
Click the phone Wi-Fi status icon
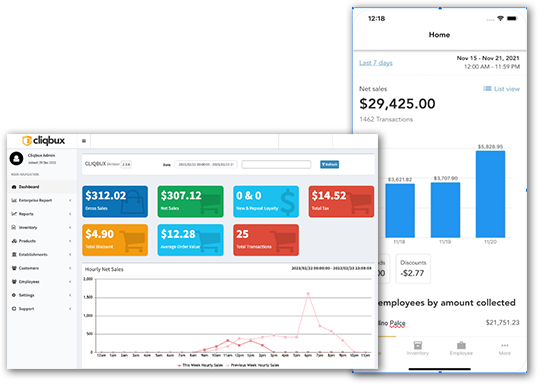(x=500, y=19)
